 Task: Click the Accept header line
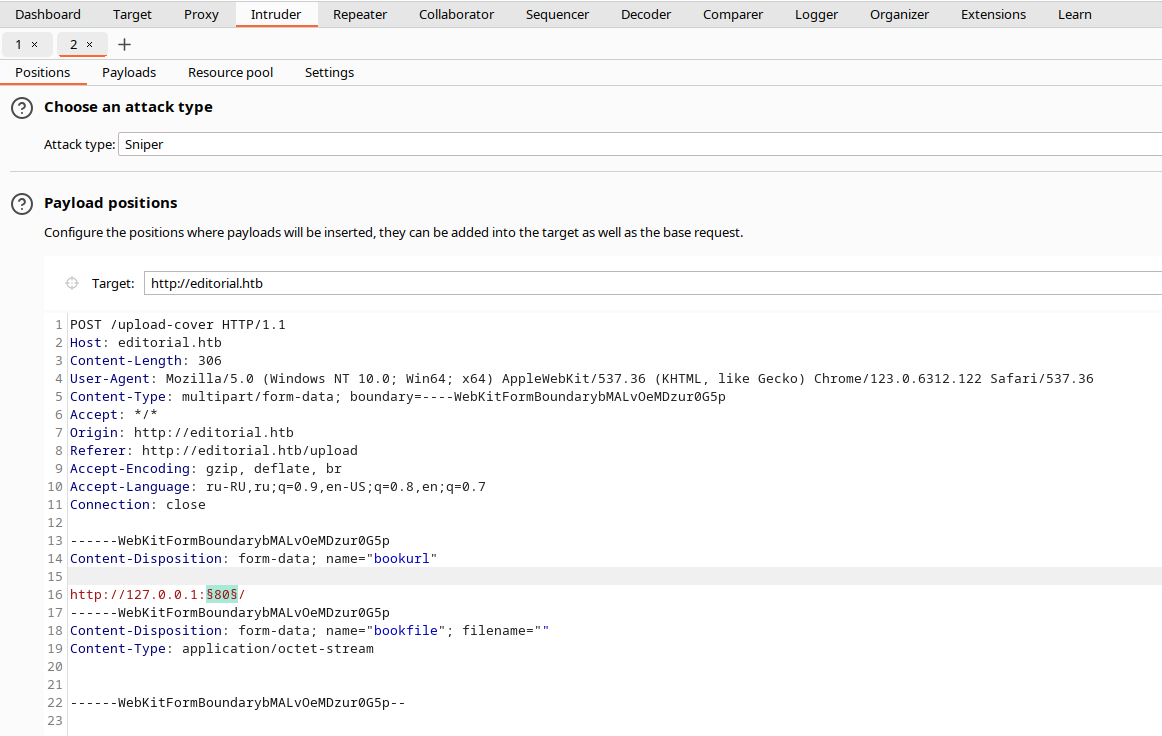point(113,414)
